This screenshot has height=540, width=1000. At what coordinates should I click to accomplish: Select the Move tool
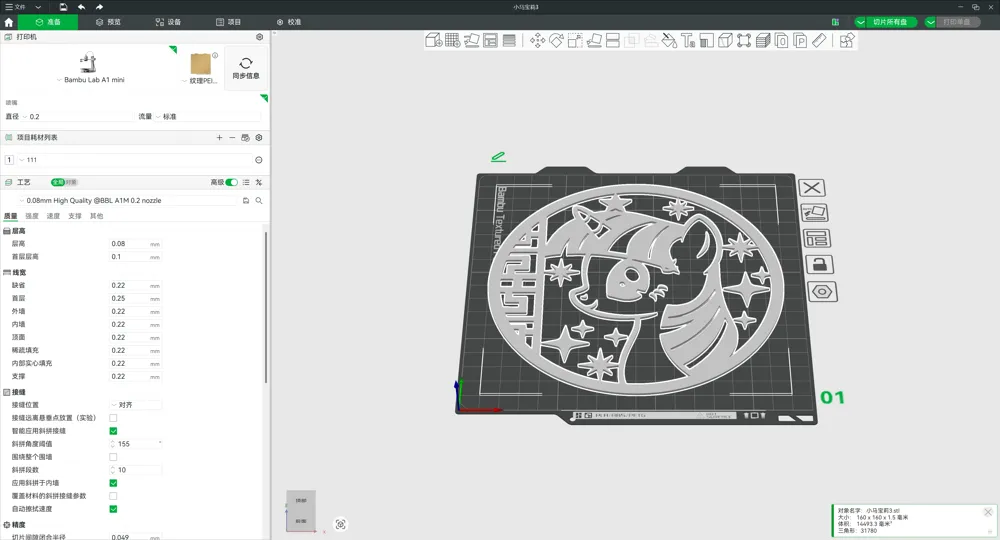tap(538, 41)
